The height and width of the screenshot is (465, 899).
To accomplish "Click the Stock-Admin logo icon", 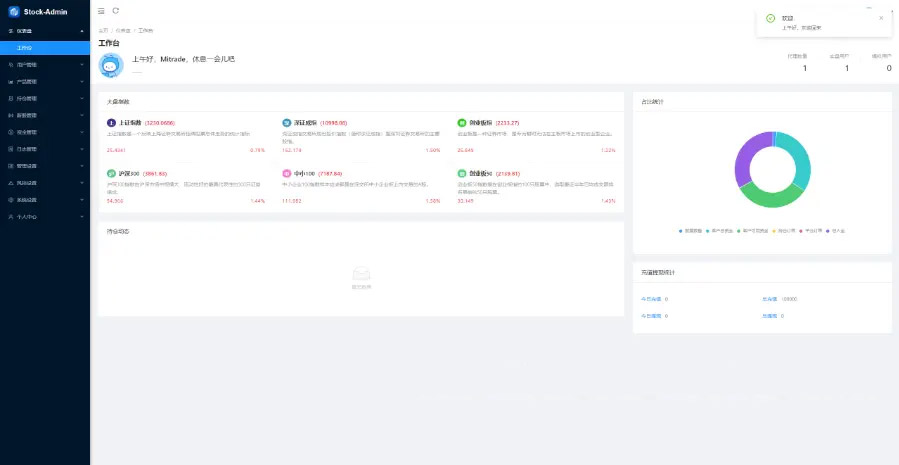I will pos(14,11).
